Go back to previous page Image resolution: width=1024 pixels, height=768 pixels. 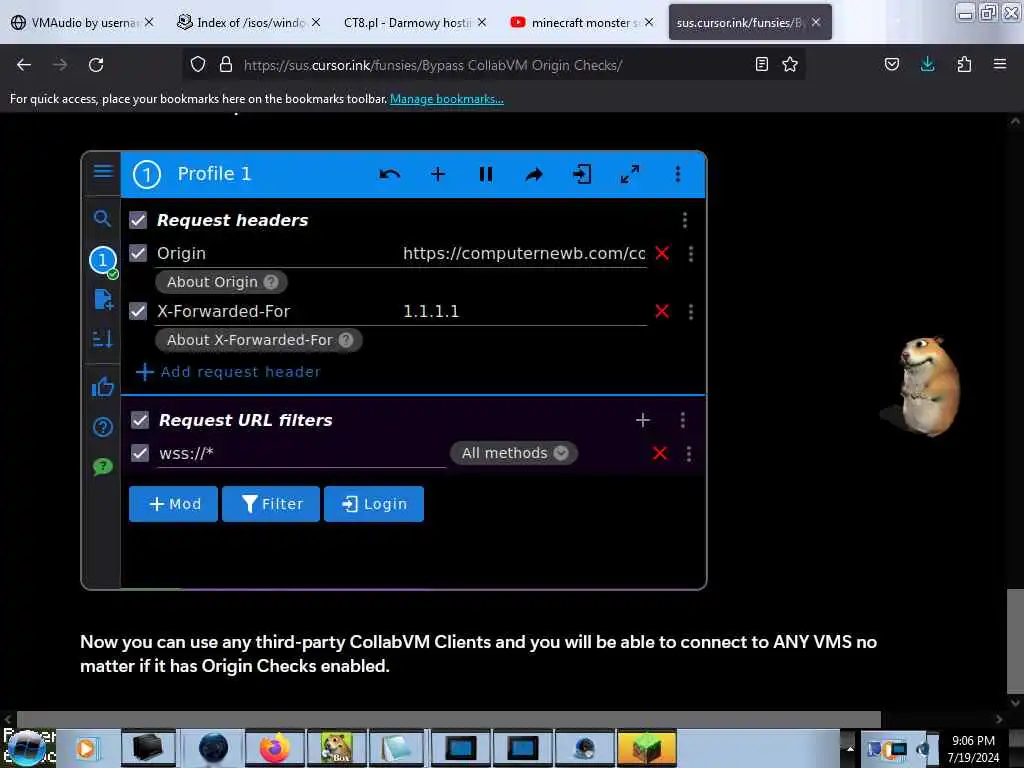pos(24,65)
